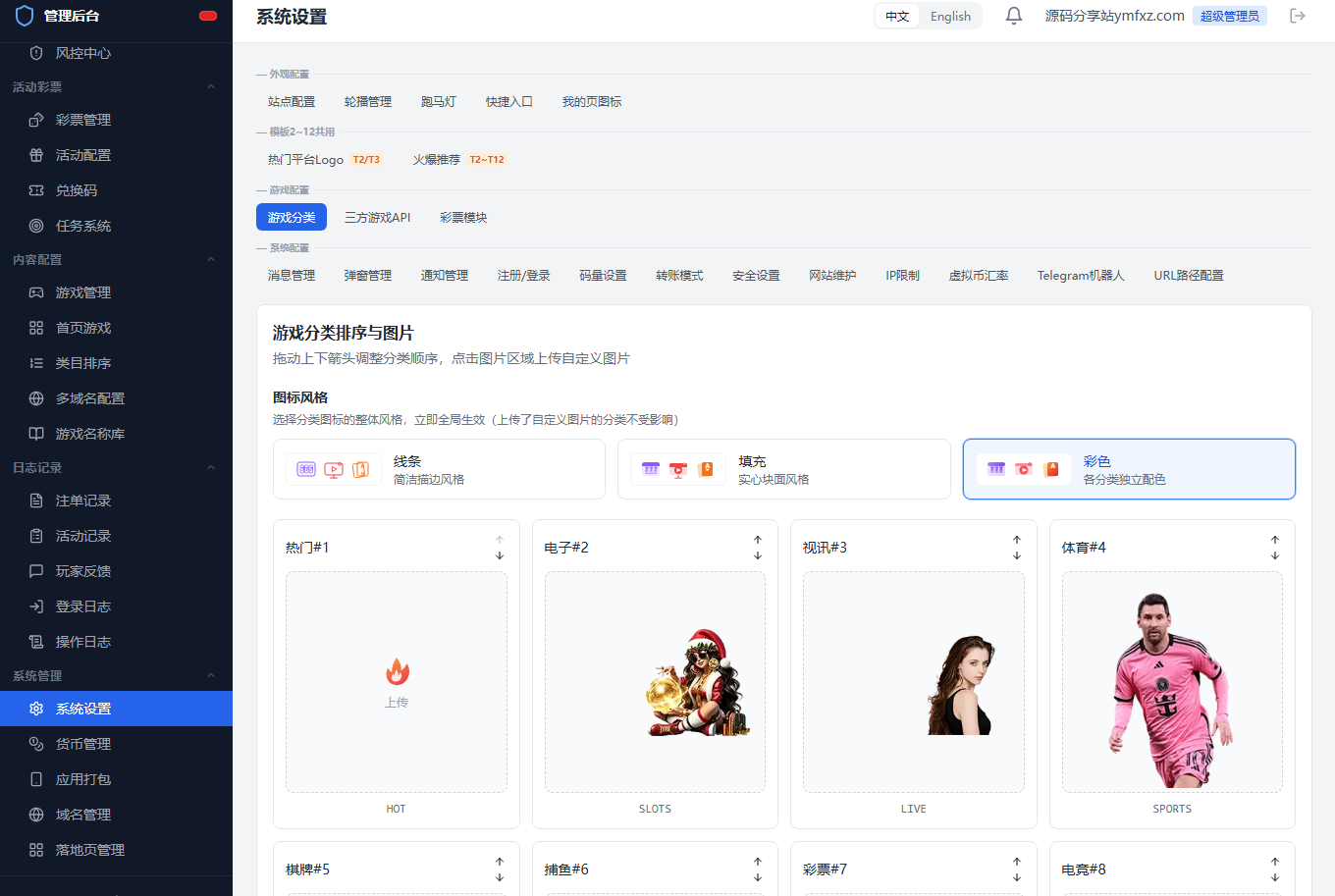The height and width of the screenshot is (896, 1335).
Task: Open 任务系统 in the sidebar
Action: point(116,226)
